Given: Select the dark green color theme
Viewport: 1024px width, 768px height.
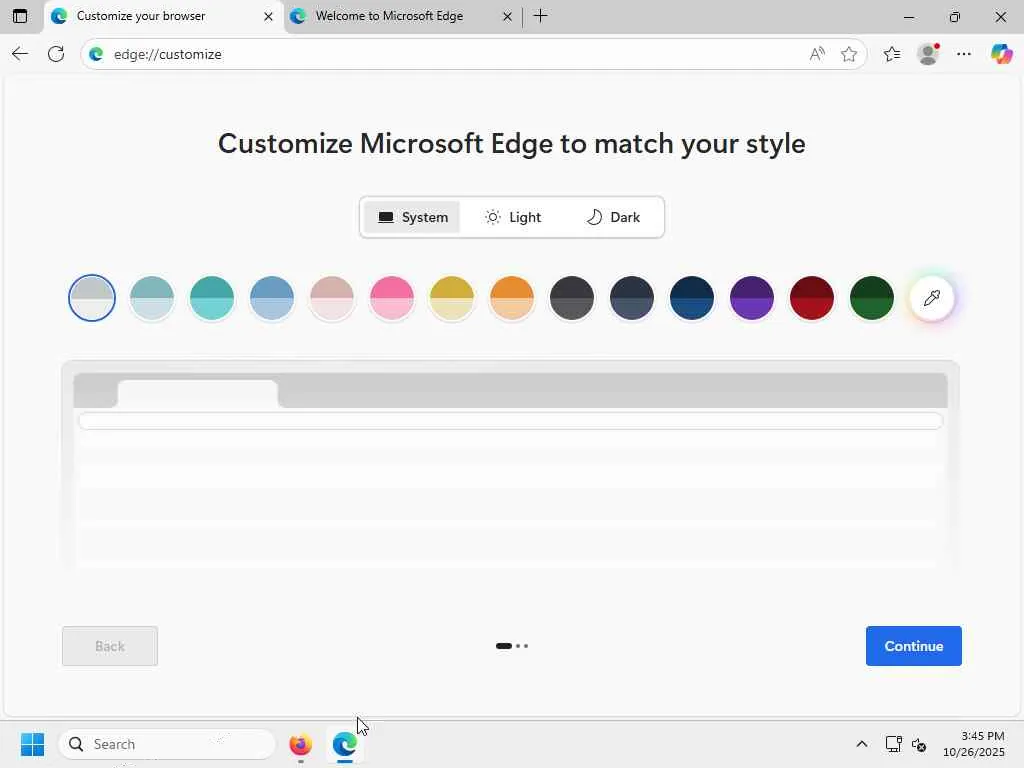Looking at the screenshot, I should pos(872,298).
